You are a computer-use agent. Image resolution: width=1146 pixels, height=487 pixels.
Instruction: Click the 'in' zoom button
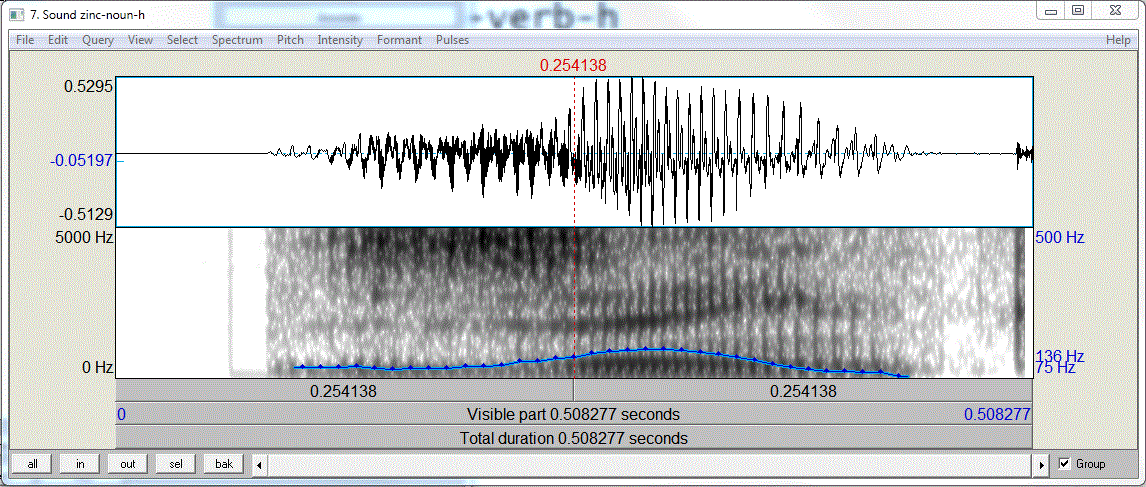coord(80,464)
